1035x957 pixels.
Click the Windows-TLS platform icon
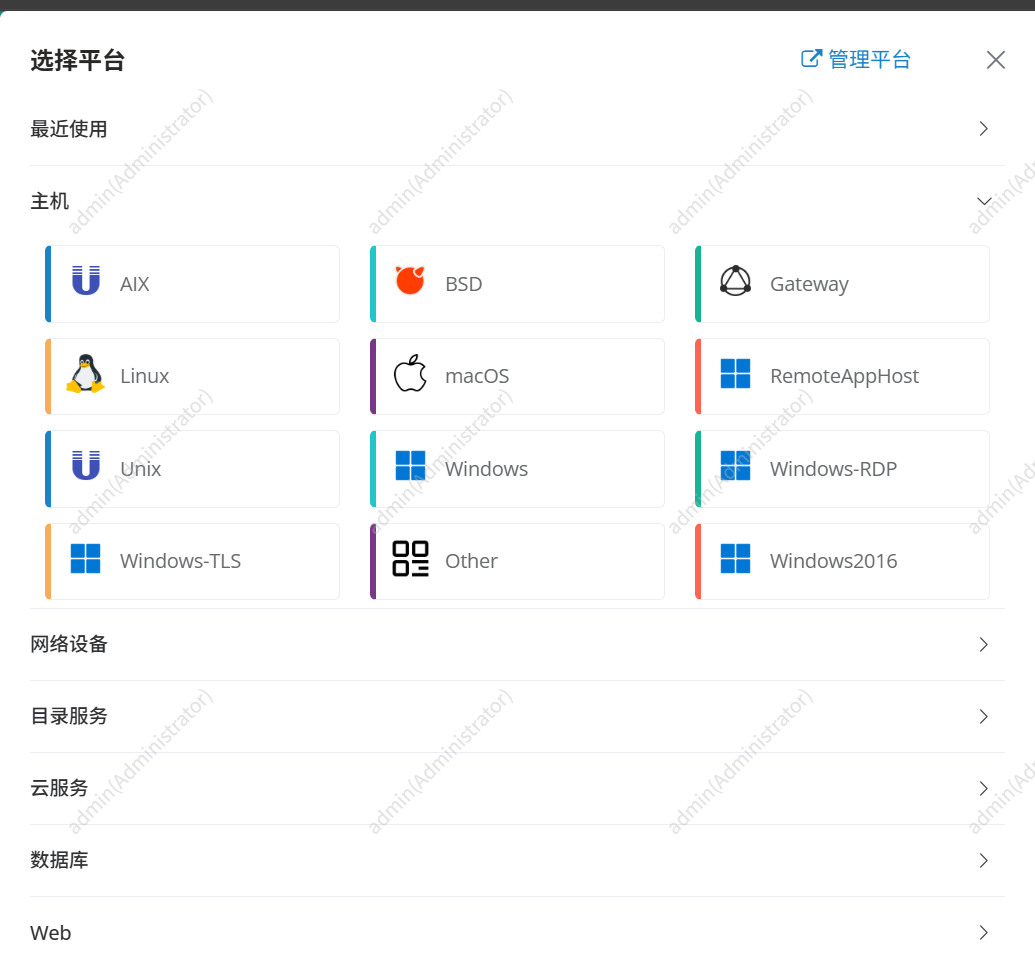[86, 559]
